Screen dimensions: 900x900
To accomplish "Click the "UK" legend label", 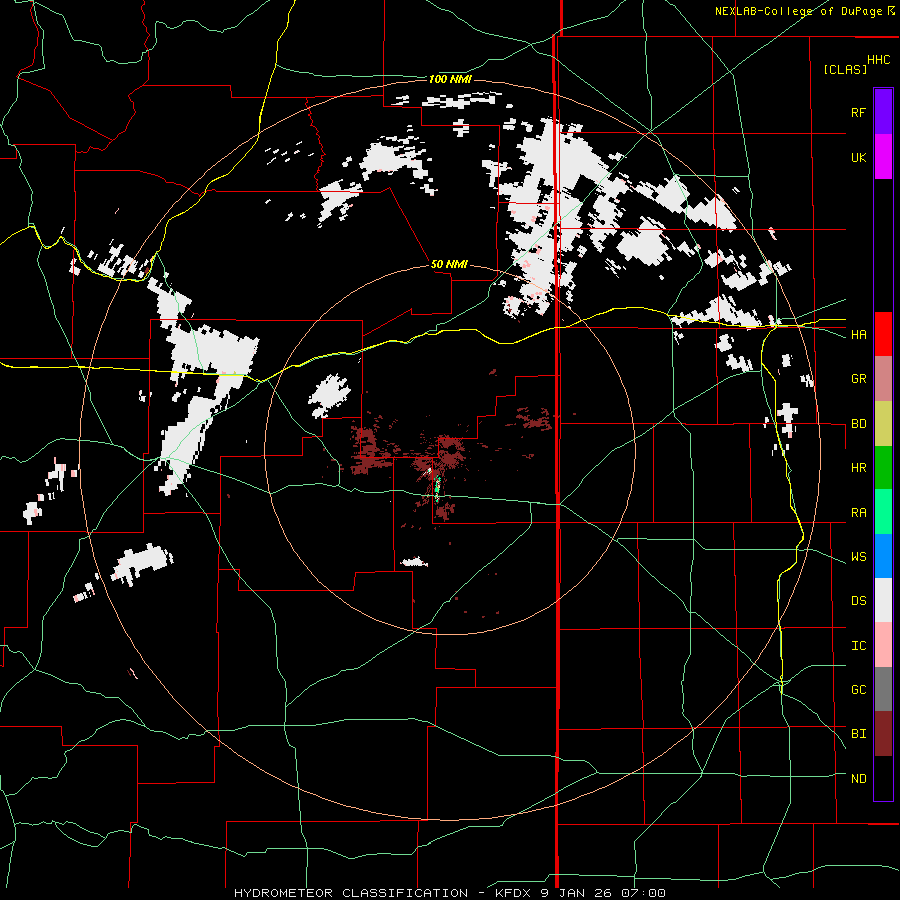I will click(x=858, y=157).
